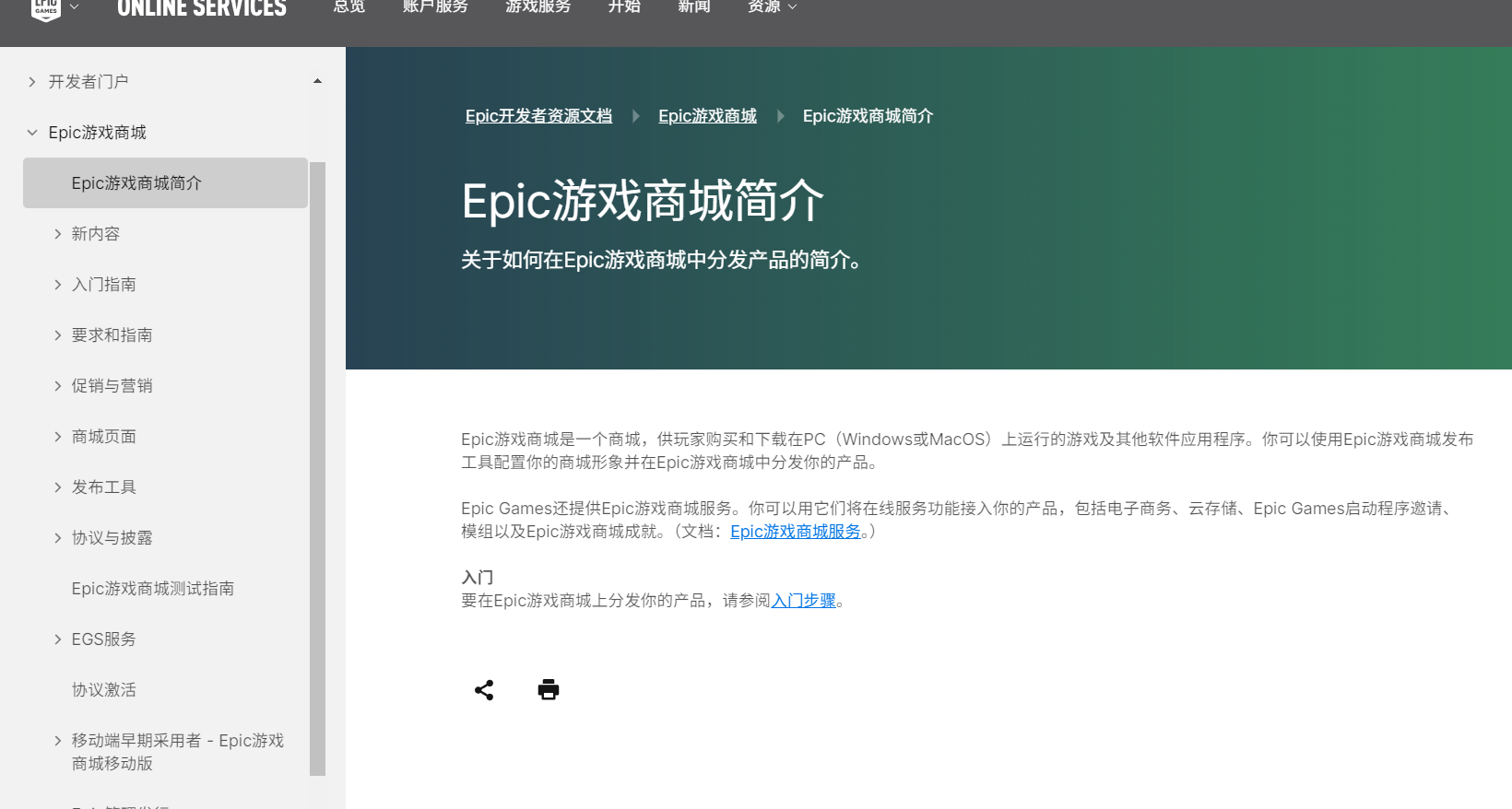This screenshot has width=1512, height=809.
Task: Click Epic开发者资源文档 breadcrumb link
Action: (x=538, y=116)
